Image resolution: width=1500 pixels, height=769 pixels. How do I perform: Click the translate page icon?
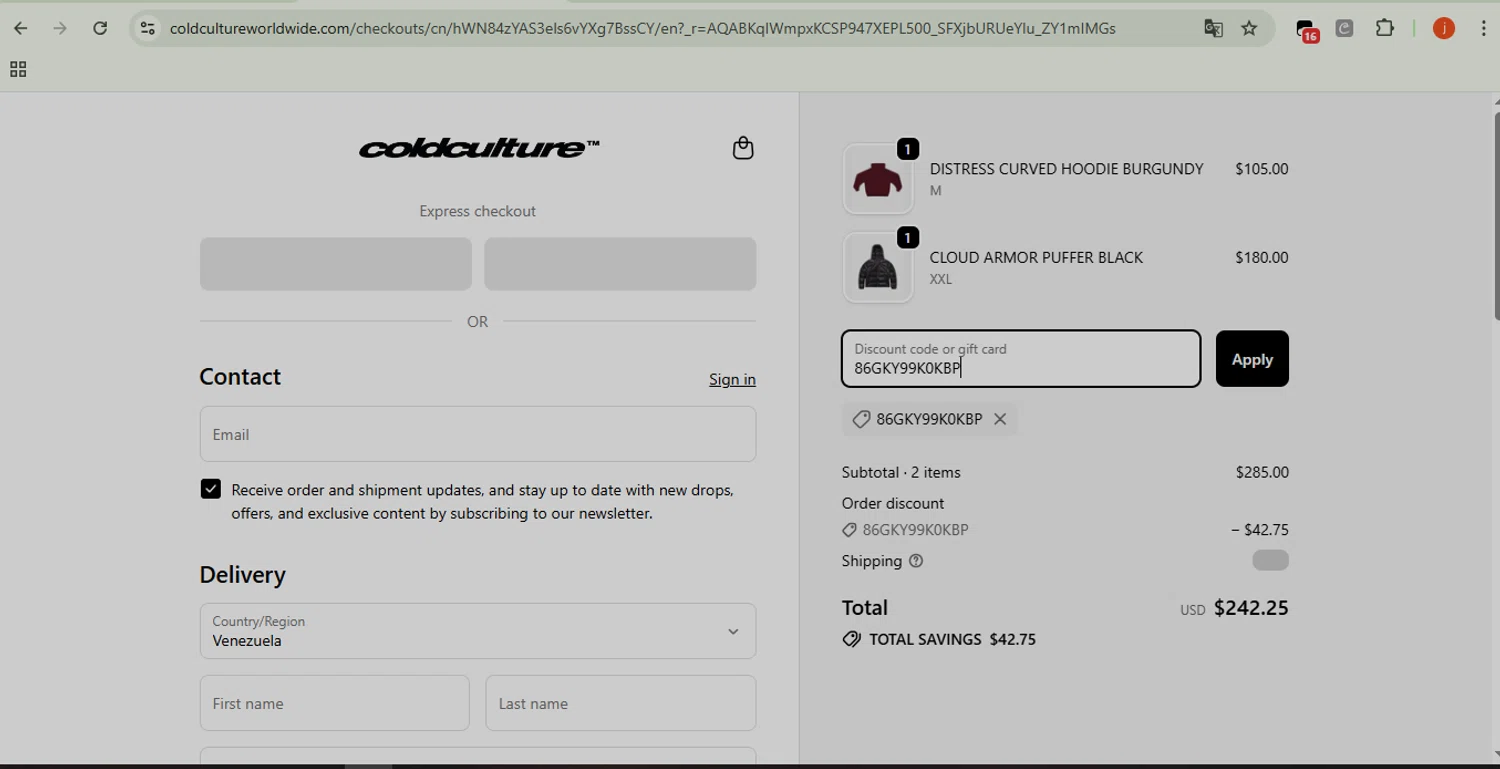[x=1213, y=28]
